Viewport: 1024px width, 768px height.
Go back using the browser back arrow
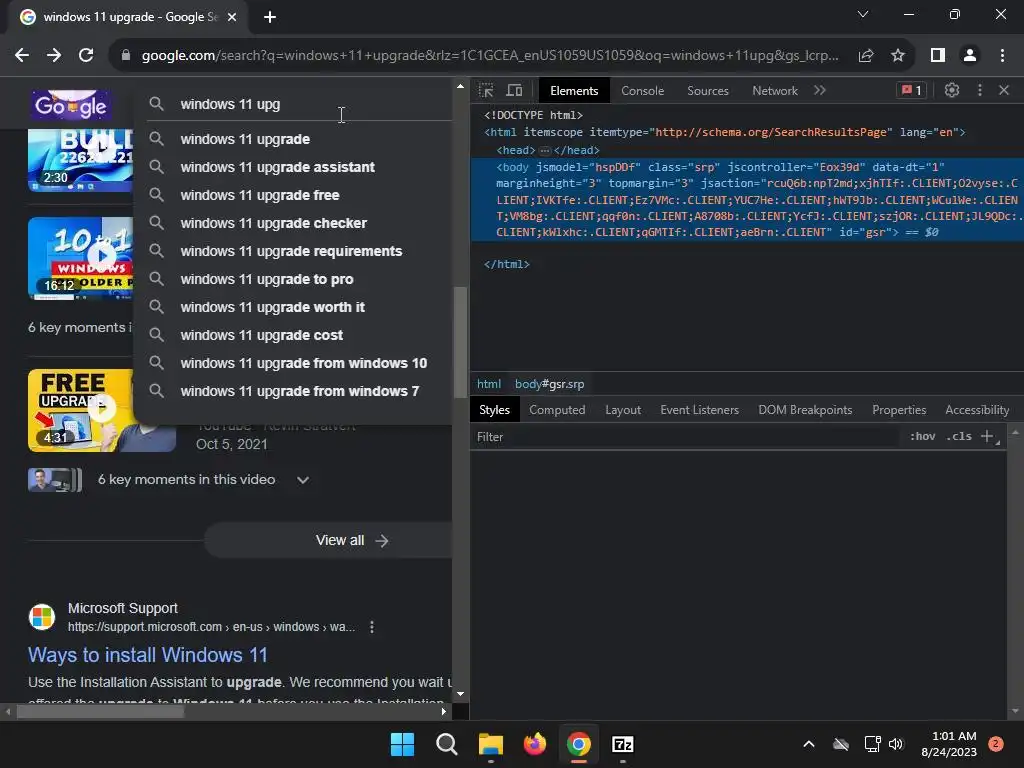pyautogui.click(x=22, y=56)
